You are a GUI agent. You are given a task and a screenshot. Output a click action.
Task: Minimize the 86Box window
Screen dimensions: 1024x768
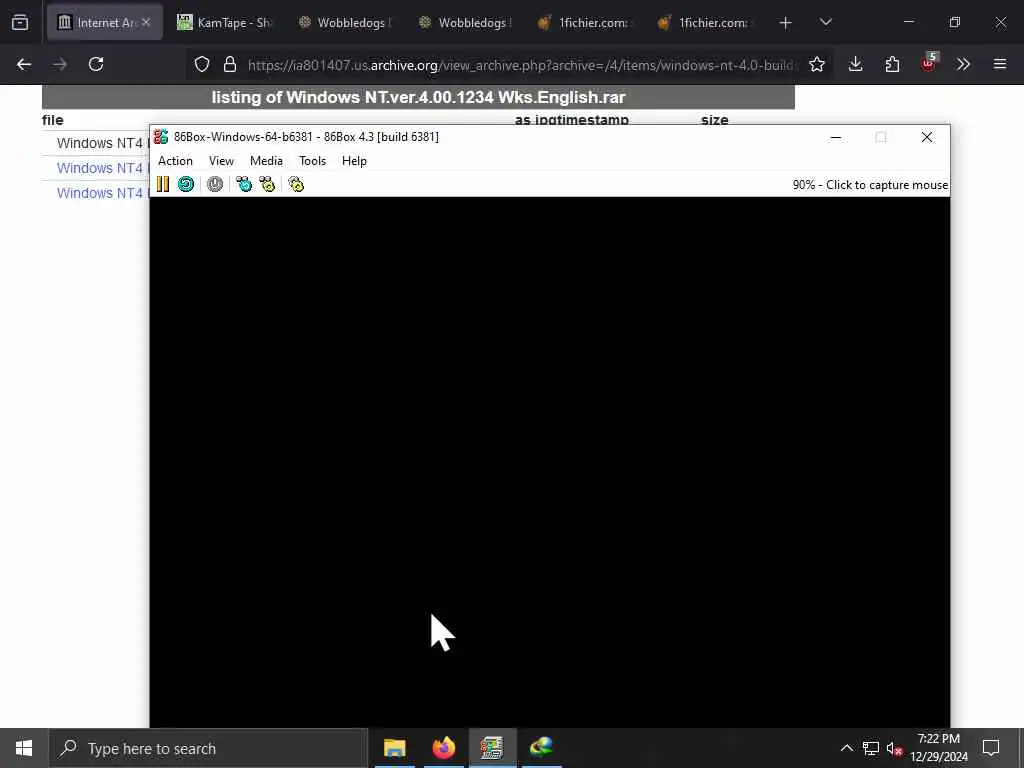tap(835, 137)
